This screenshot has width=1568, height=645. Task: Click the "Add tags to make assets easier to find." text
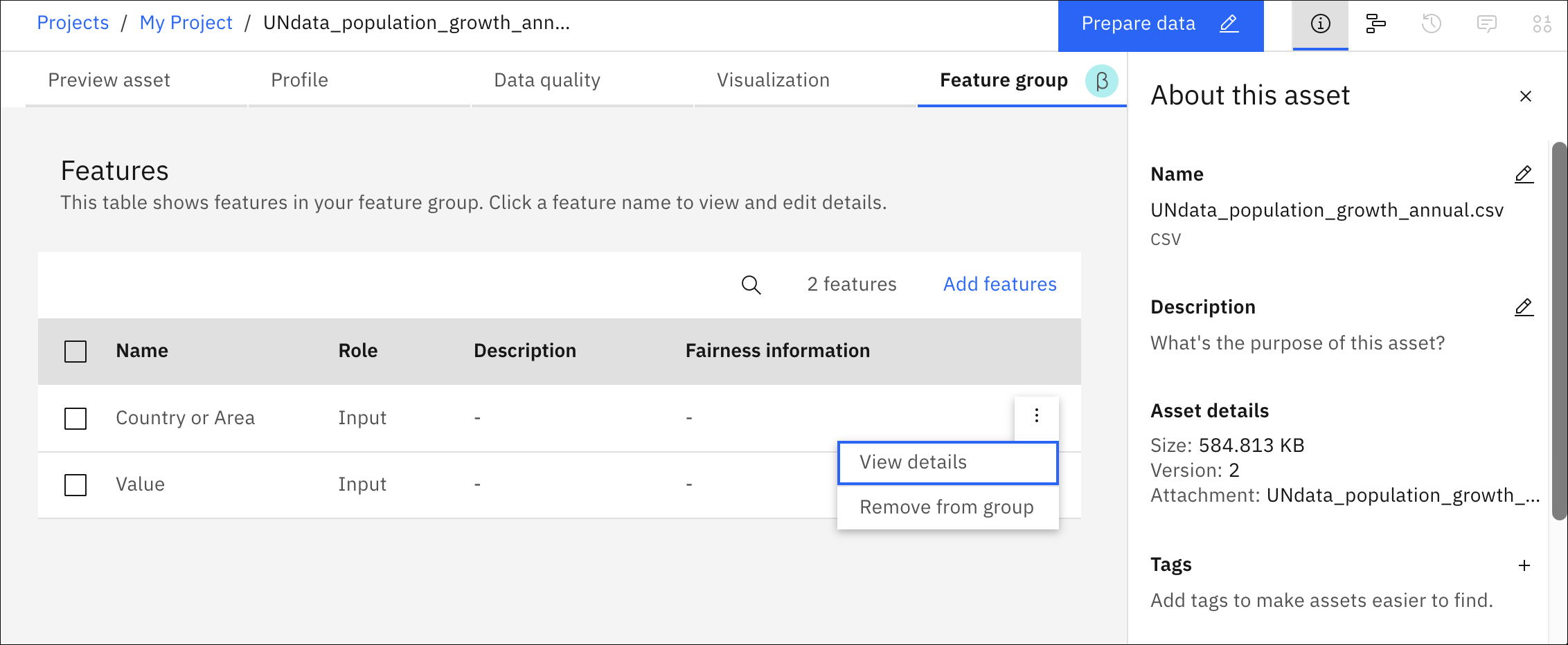(1321, 601)
